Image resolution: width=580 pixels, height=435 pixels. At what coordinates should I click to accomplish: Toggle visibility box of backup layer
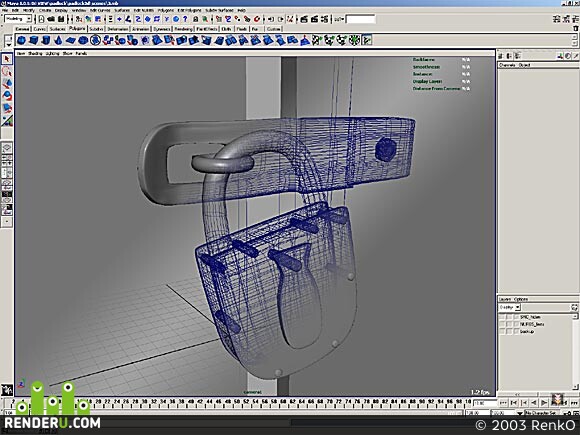(x=502, y=332)
